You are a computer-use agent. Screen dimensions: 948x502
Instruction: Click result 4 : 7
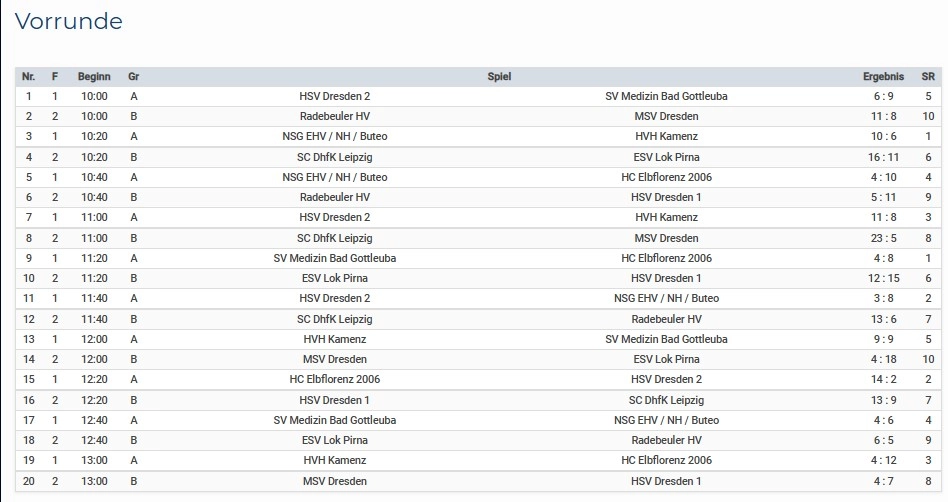[x=883, y=481]
